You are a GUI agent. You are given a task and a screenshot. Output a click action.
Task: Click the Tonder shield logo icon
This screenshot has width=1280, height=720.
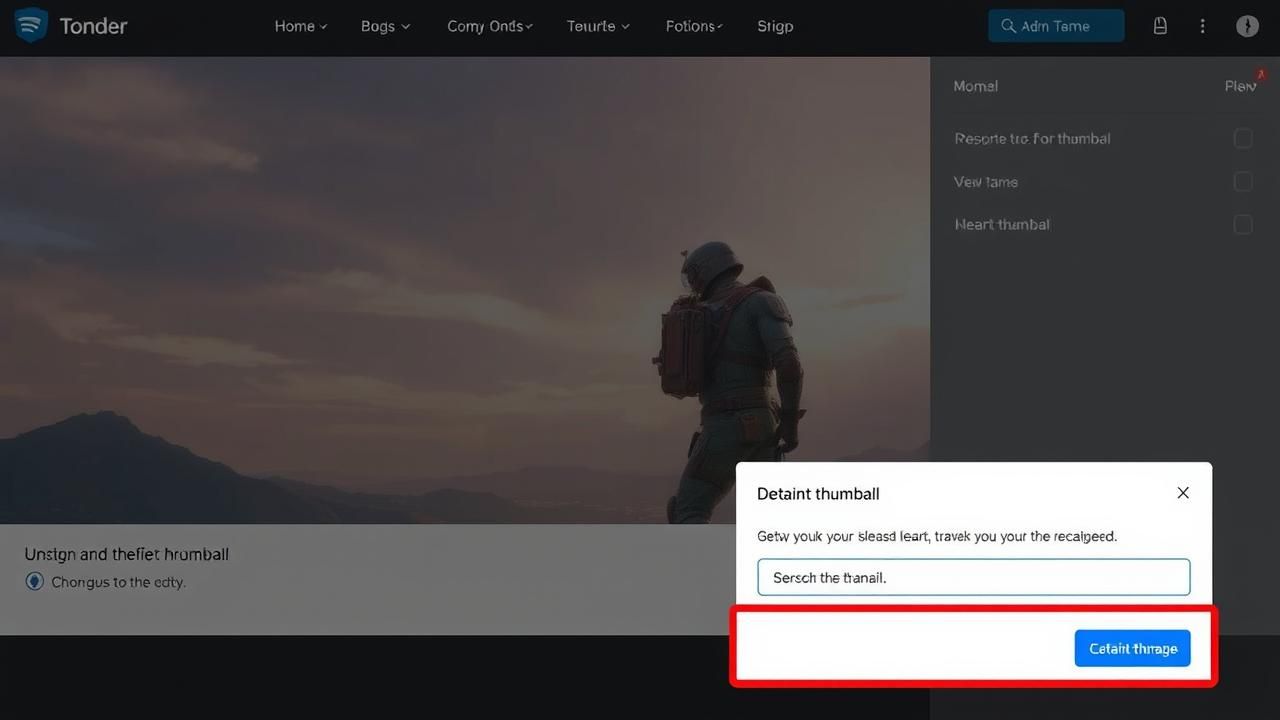click(x=31, y=25)
